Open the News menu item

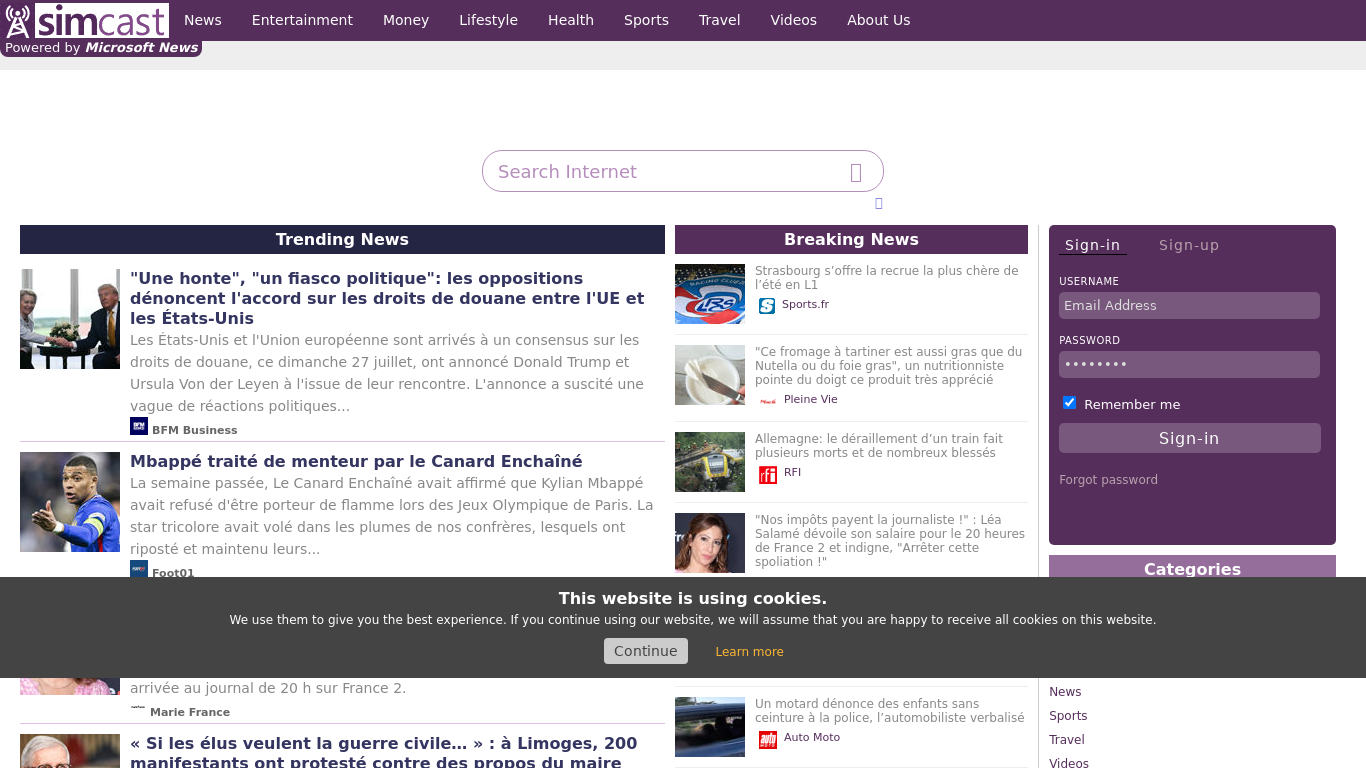click(x=203, y=20)
